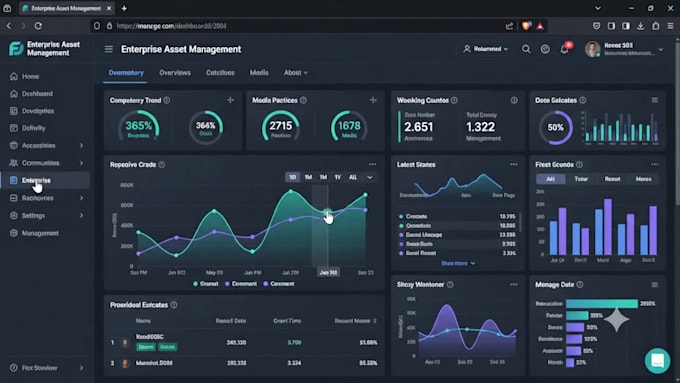Reload the page with browser refresh button

point(38,26)
